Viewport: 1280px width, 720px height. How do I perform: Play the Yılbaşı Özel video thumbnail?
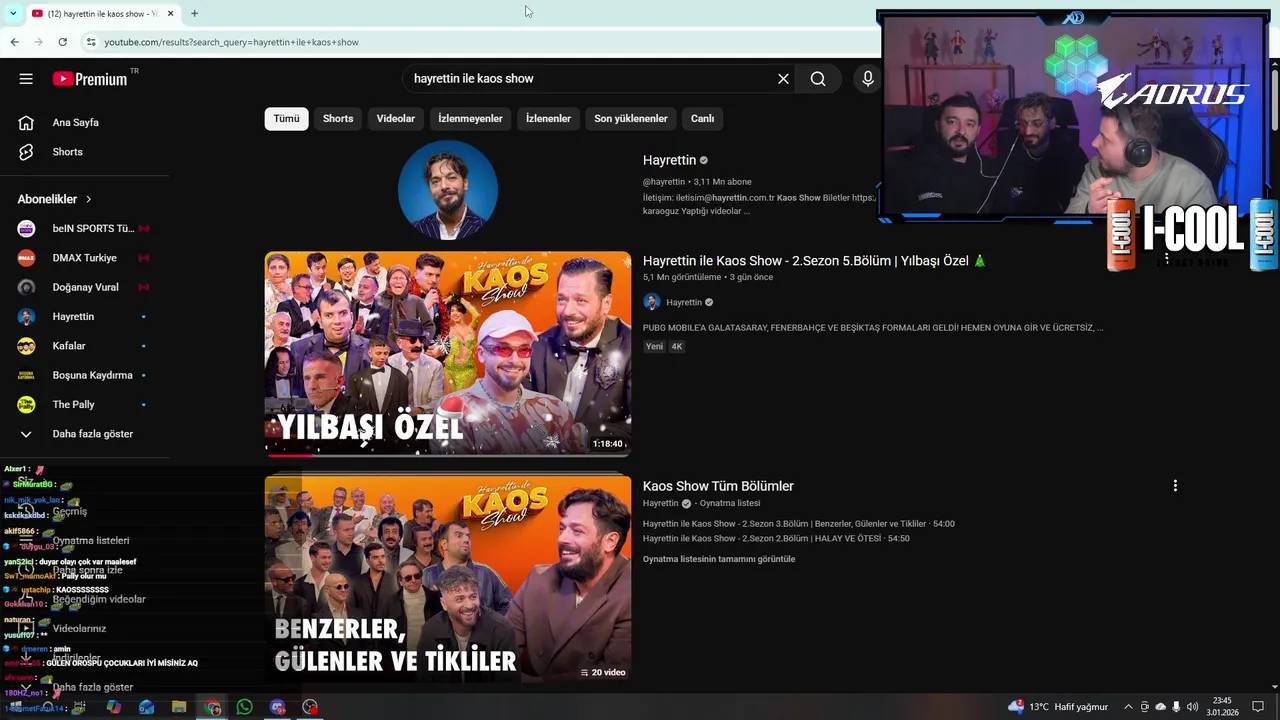pyautogui.click(x=448, y=354)
